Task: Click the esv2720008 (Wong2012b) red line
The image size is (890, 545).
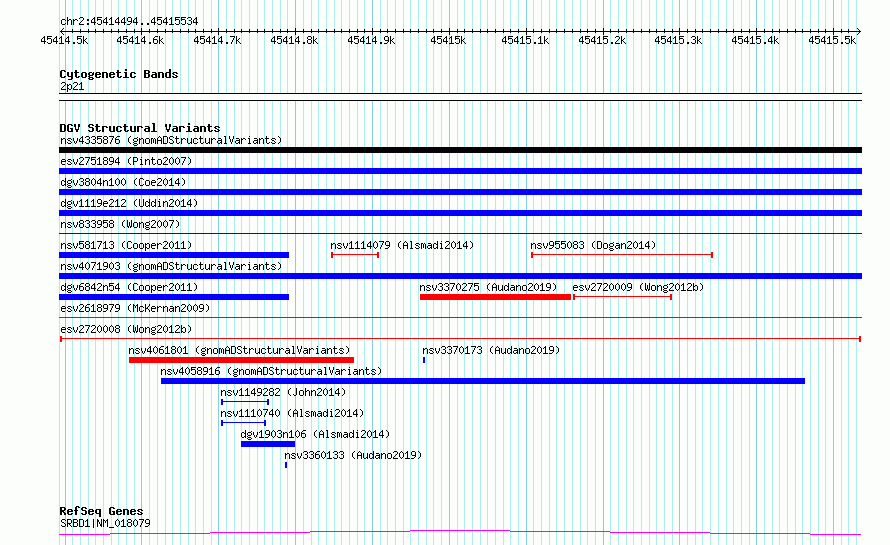Action: coord(460,339)
